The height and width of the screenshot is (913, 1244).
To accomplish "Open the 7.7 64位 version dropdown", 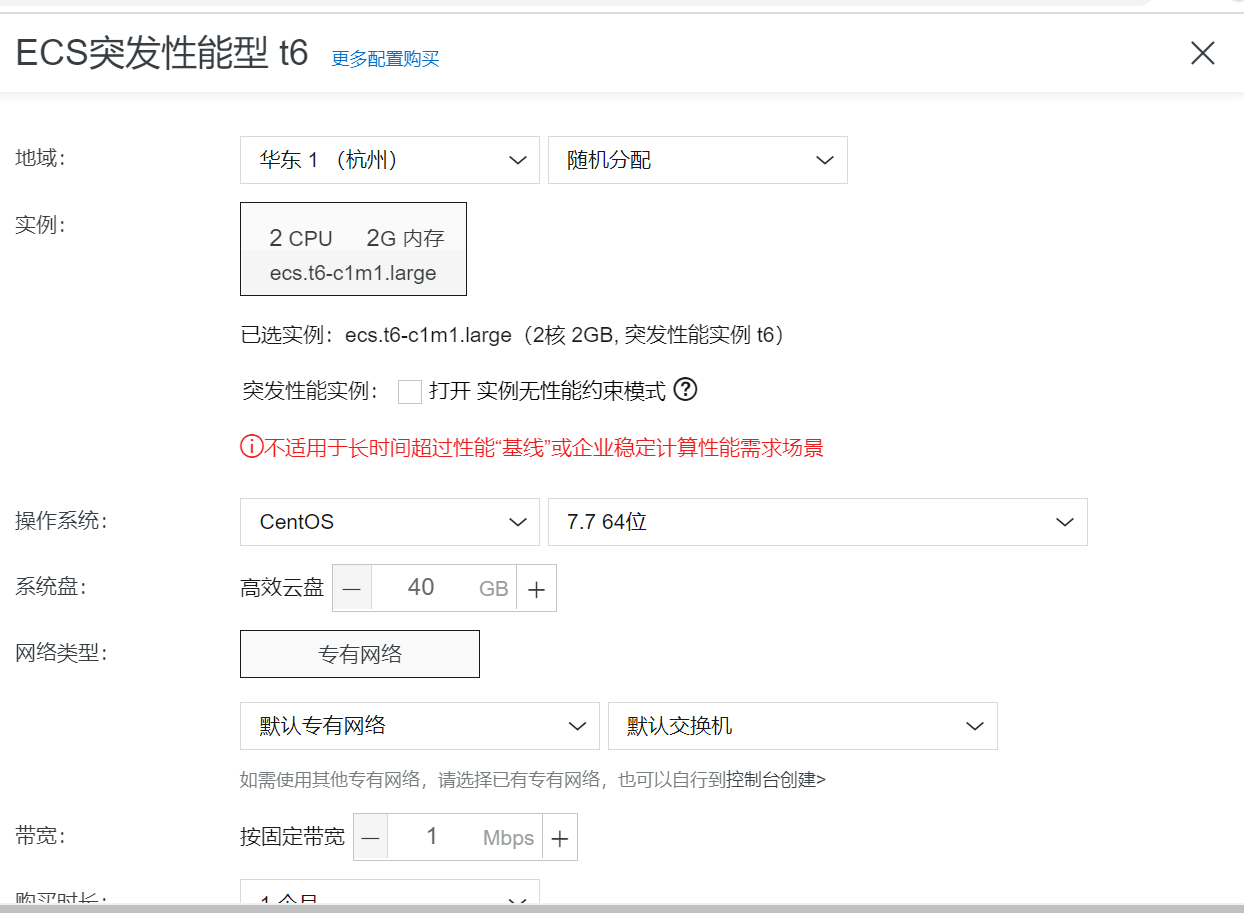I will [818, 522].
